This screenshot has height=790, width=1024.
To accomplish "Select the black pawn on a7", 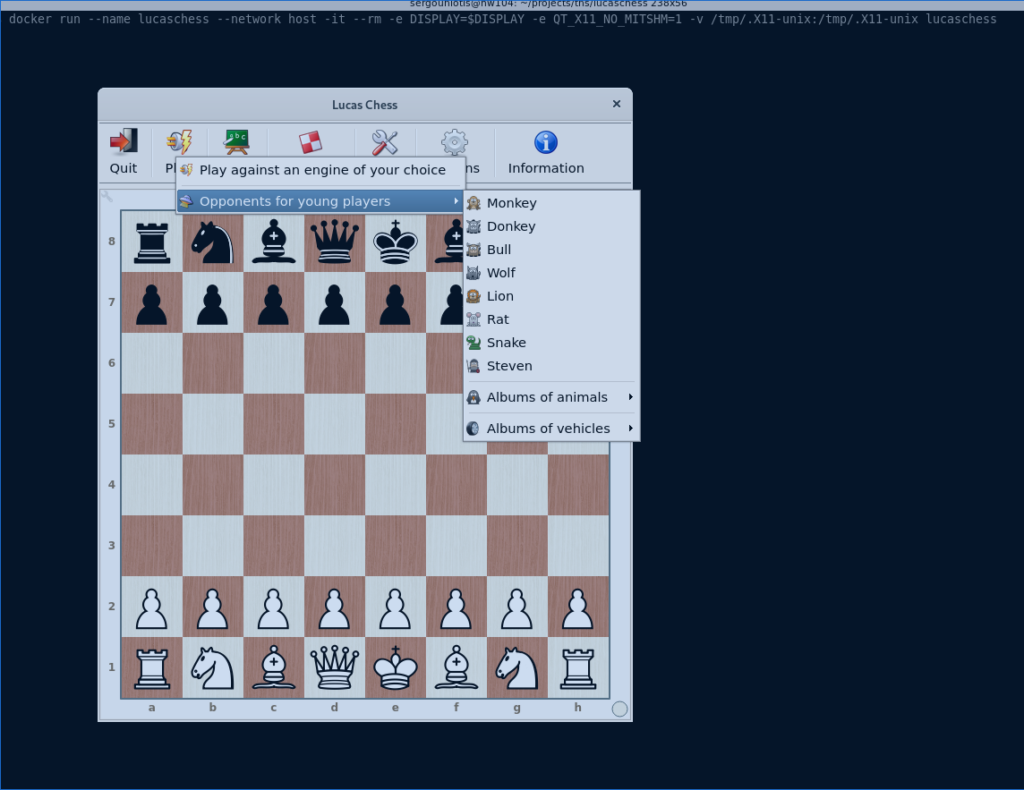I will click(152, 304).
